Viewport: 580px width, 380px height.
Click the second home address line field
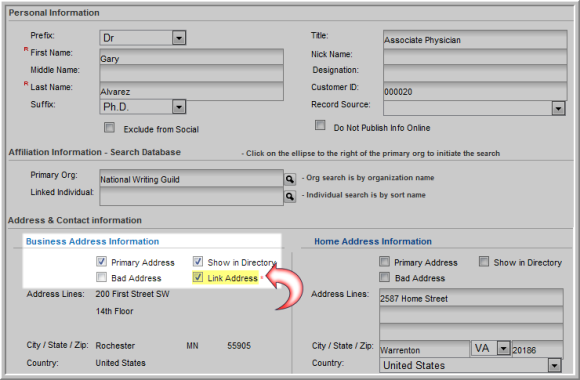(x=472, y=315)
